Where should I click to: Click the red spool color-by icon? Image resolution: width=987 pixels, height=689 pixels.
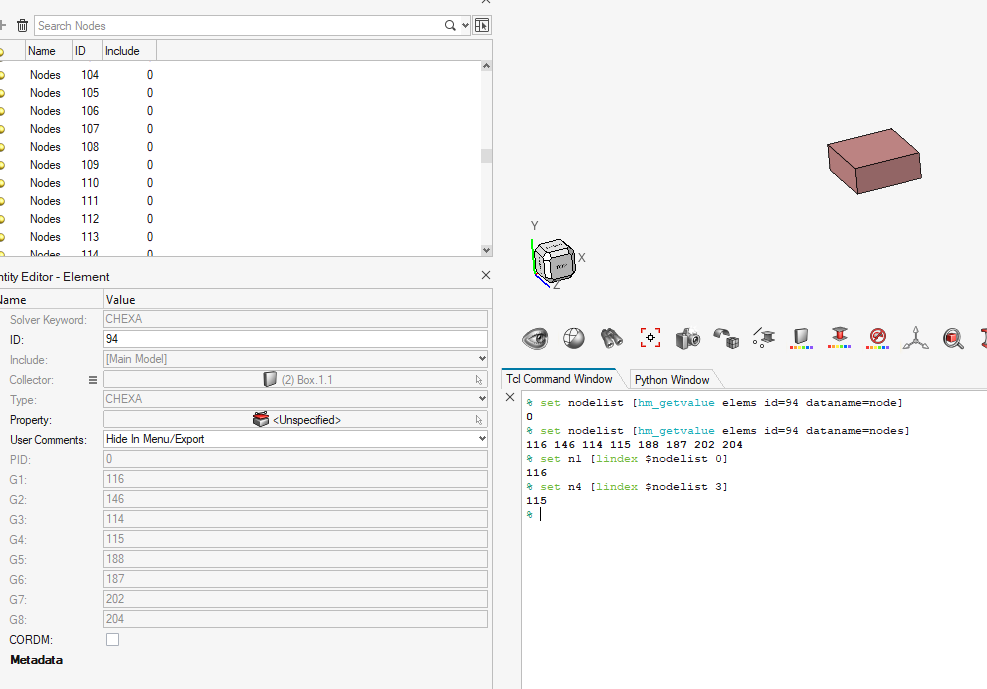[840, 338]
